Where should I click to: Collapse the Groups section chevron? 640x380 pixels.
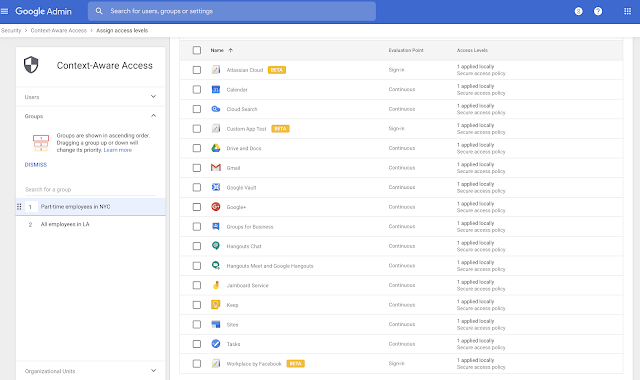(153, 116)
